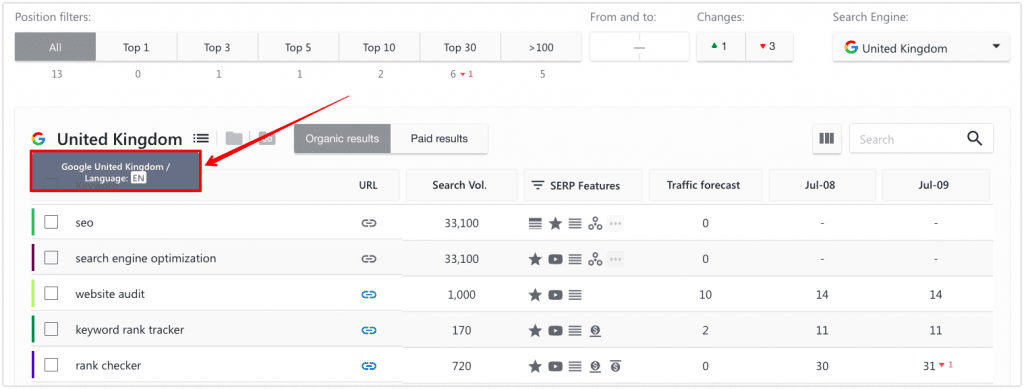Click the star feature icon for website audit
Viewport: 1024px width, 389px height.
click(535, 295)
